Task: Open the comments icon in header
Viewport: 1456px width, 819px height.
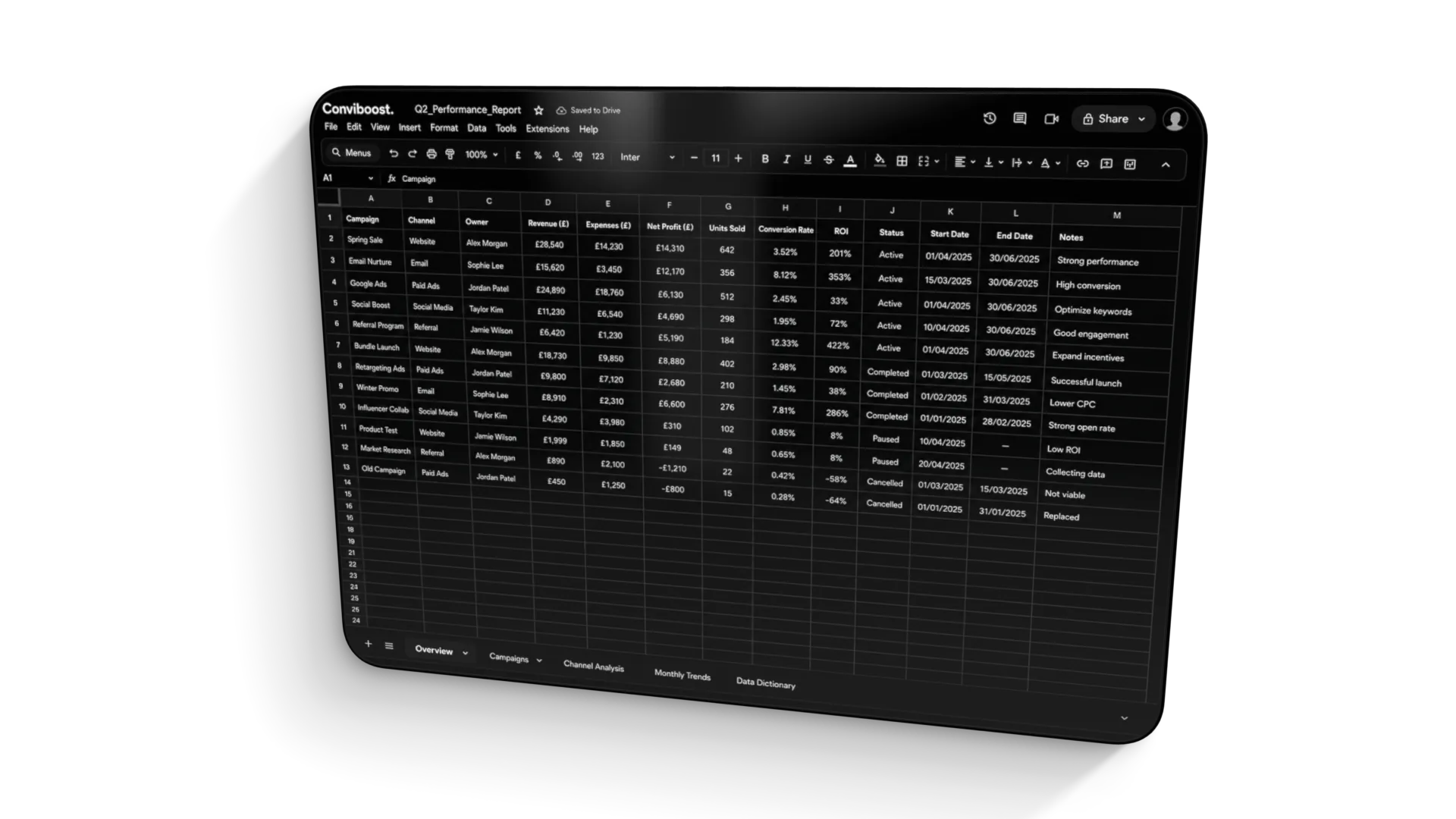Action: coord(1020,119)
